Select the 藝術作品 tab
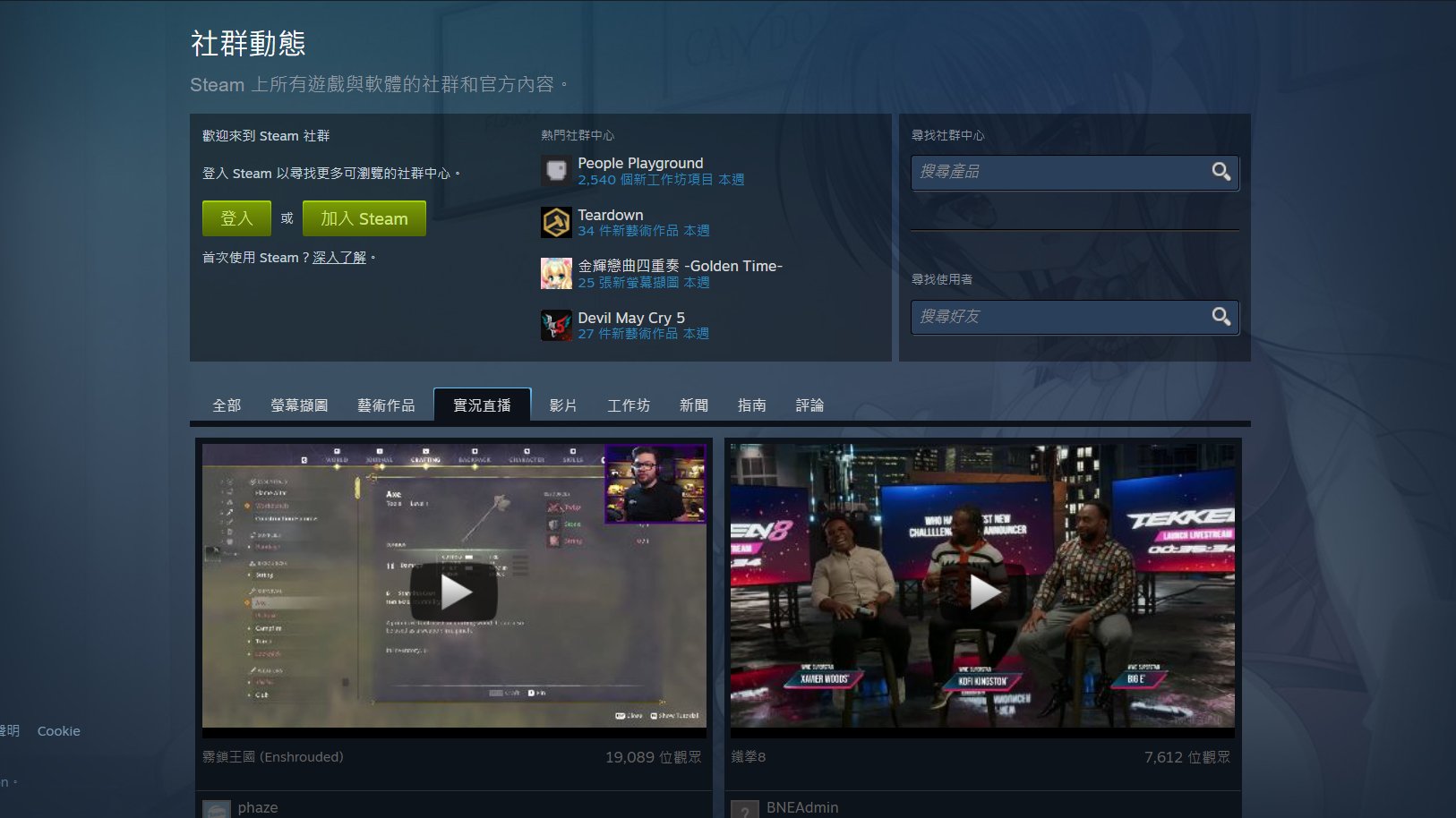 pos(386,405)
